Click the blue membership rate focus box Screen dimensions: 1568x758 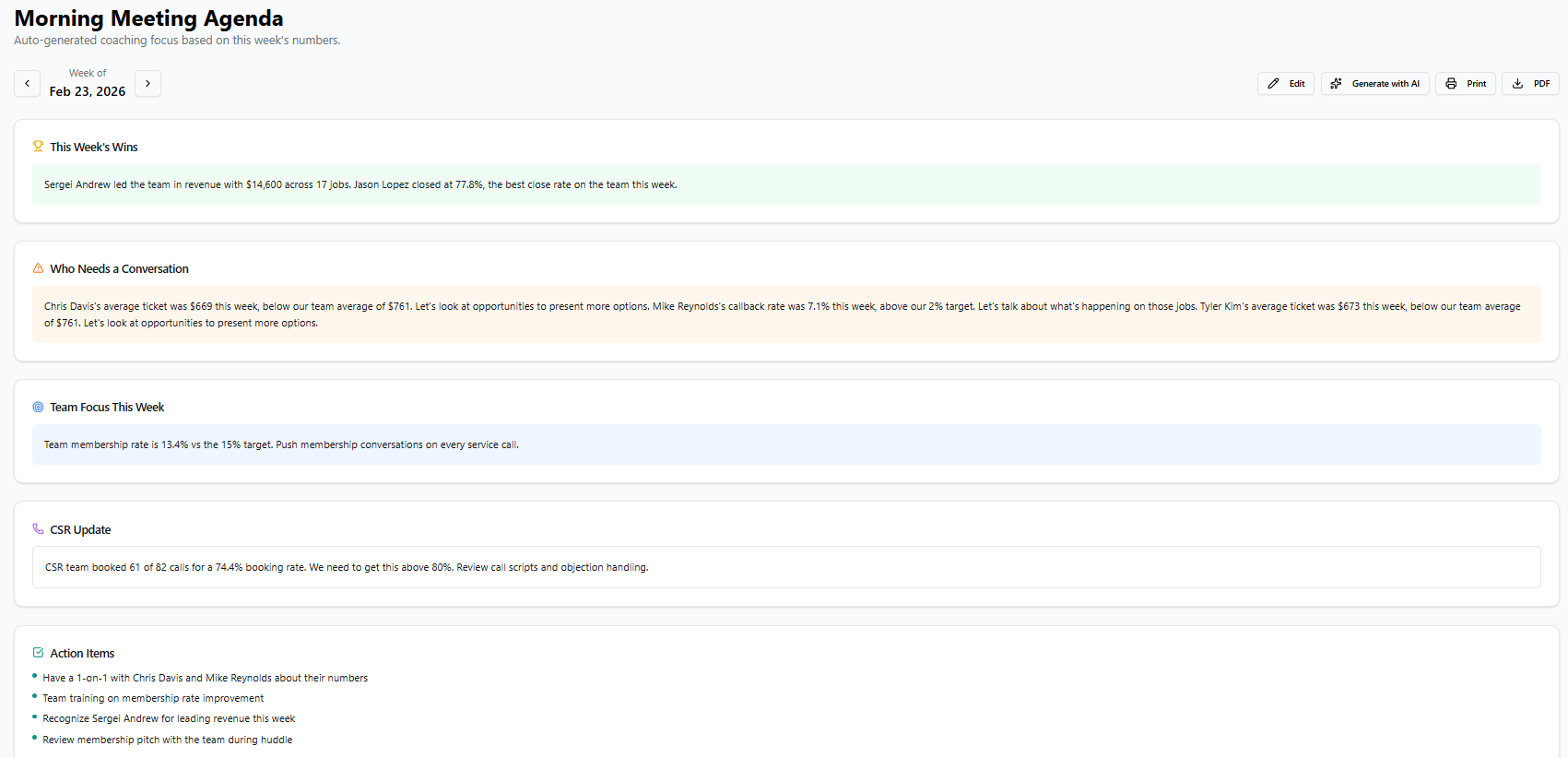[785, 444]
